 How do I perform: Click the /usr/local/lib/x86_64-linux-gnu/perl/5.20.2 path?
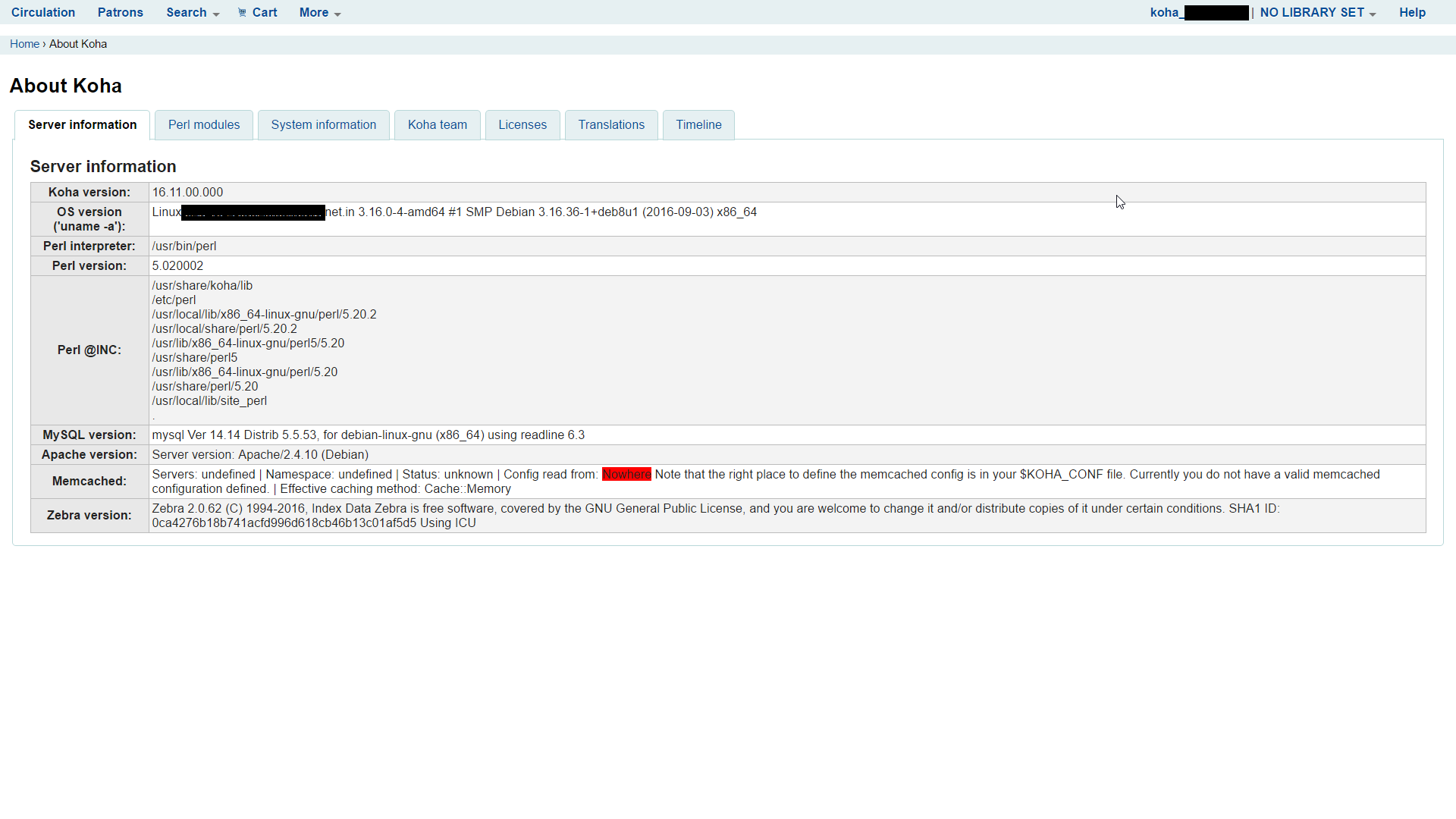pyautogui.click(x=264, y=315)
